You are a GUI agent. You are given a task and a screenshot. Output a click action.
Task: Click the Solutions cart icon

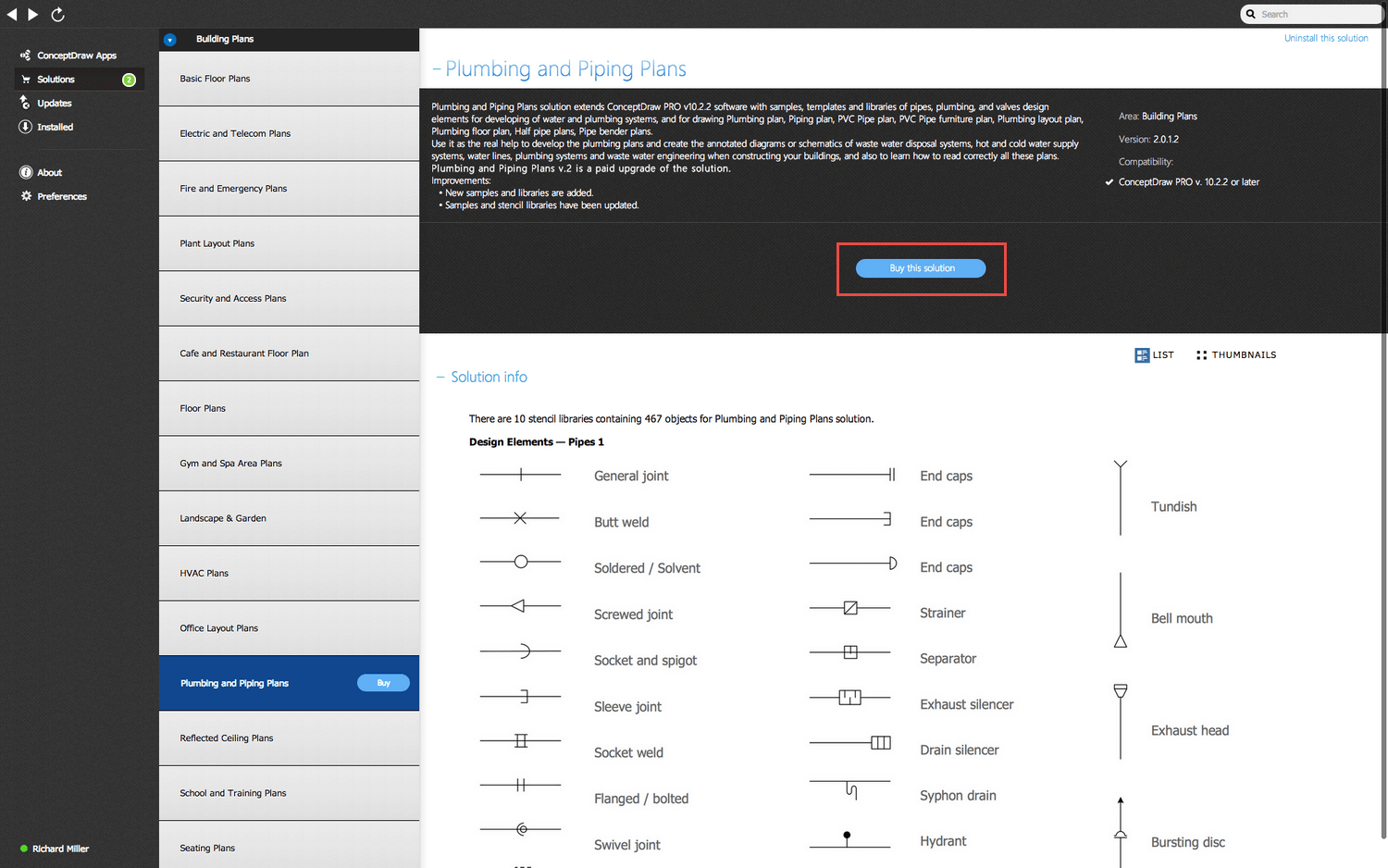26,80
